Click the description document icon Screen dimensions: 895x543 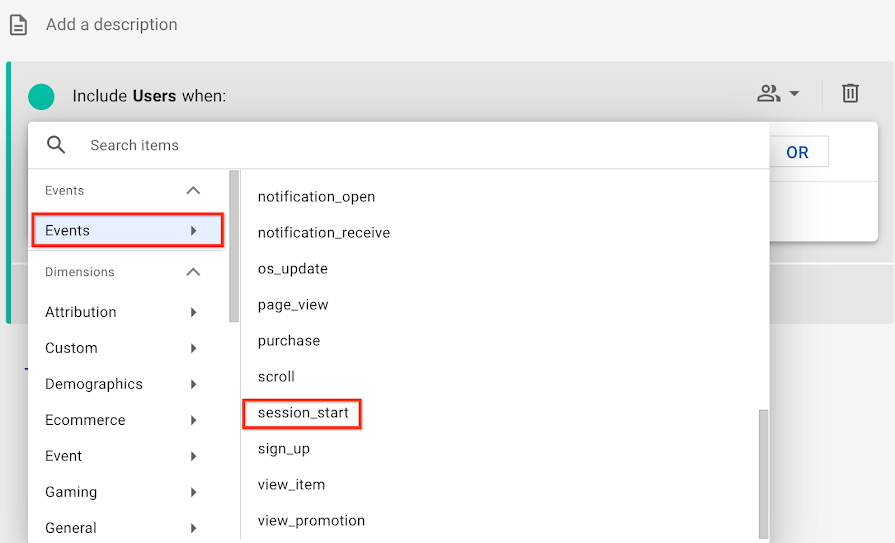point(18,25)
